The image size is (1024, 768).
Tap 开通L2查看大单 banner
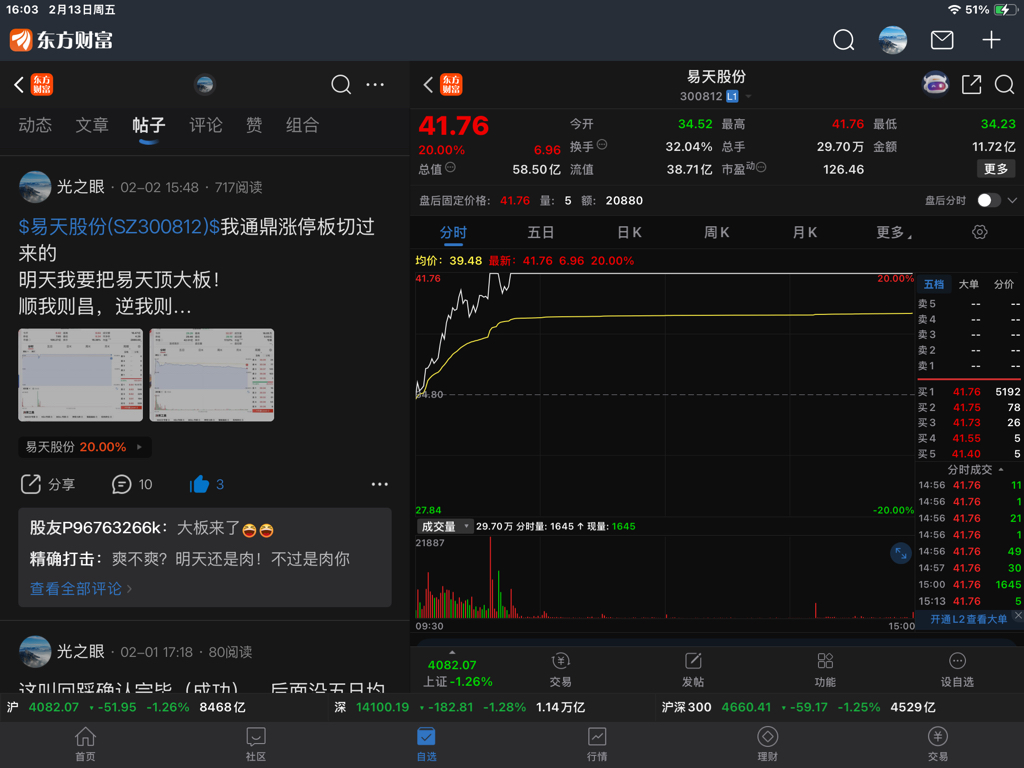coord(968,619)
